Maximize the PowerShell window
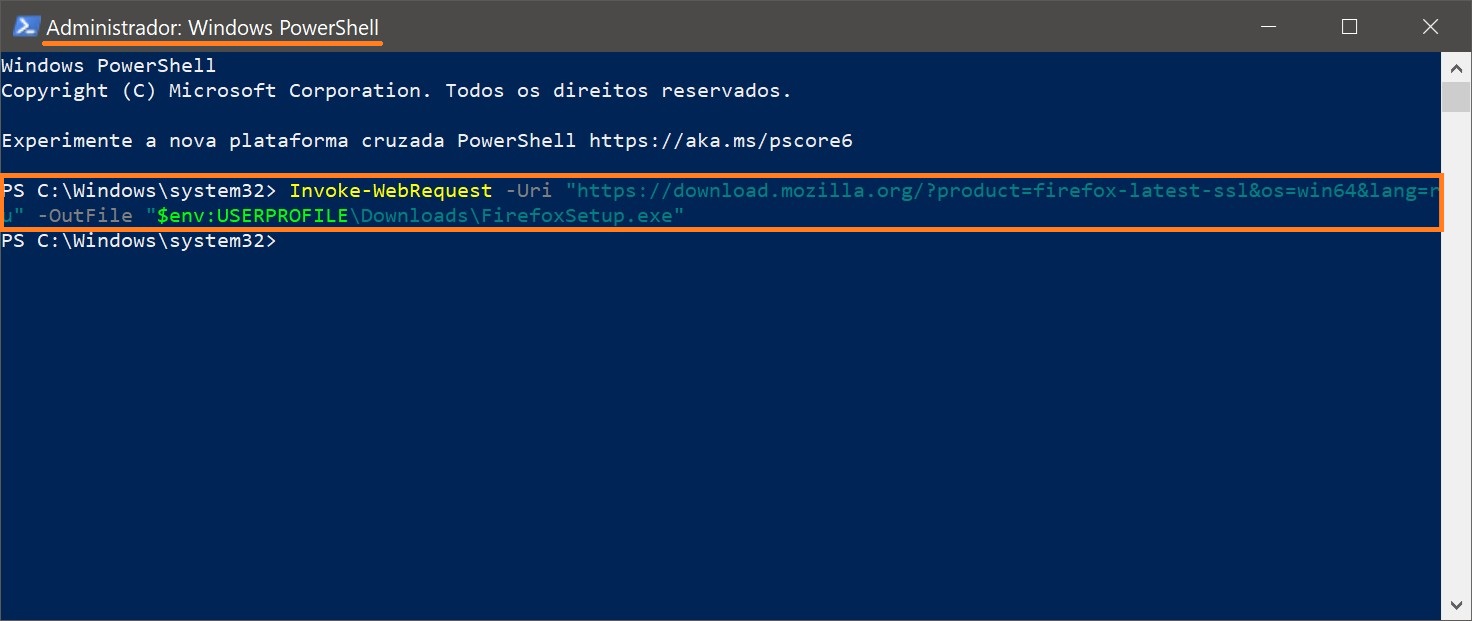The image size is (1472, 621). click(1349, 26)
